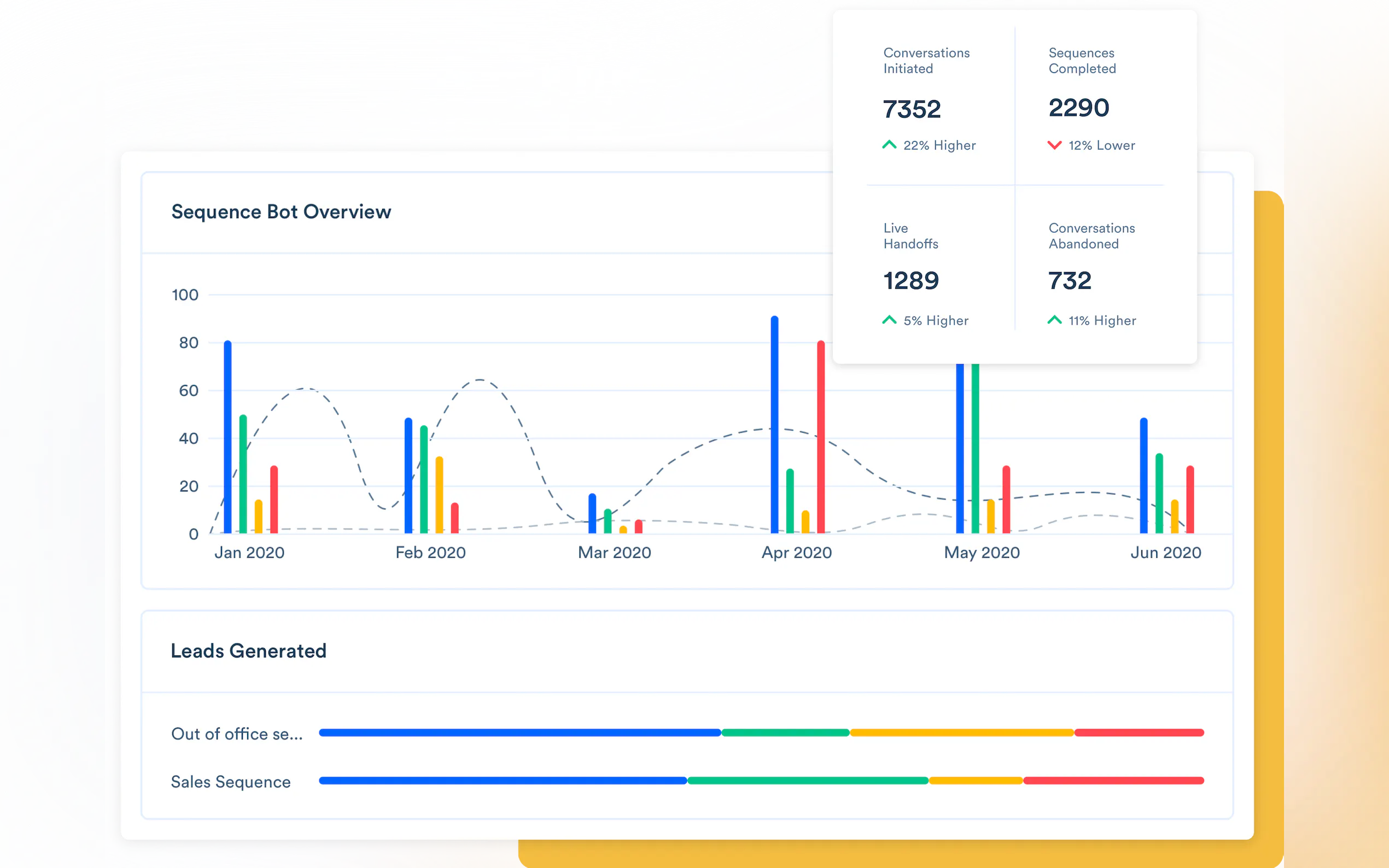Image resolution: width=1389 pixels, height=868 pixels.
Task: Click the 7352 Conversations Initiated value
Action: (x=911, y=109)
